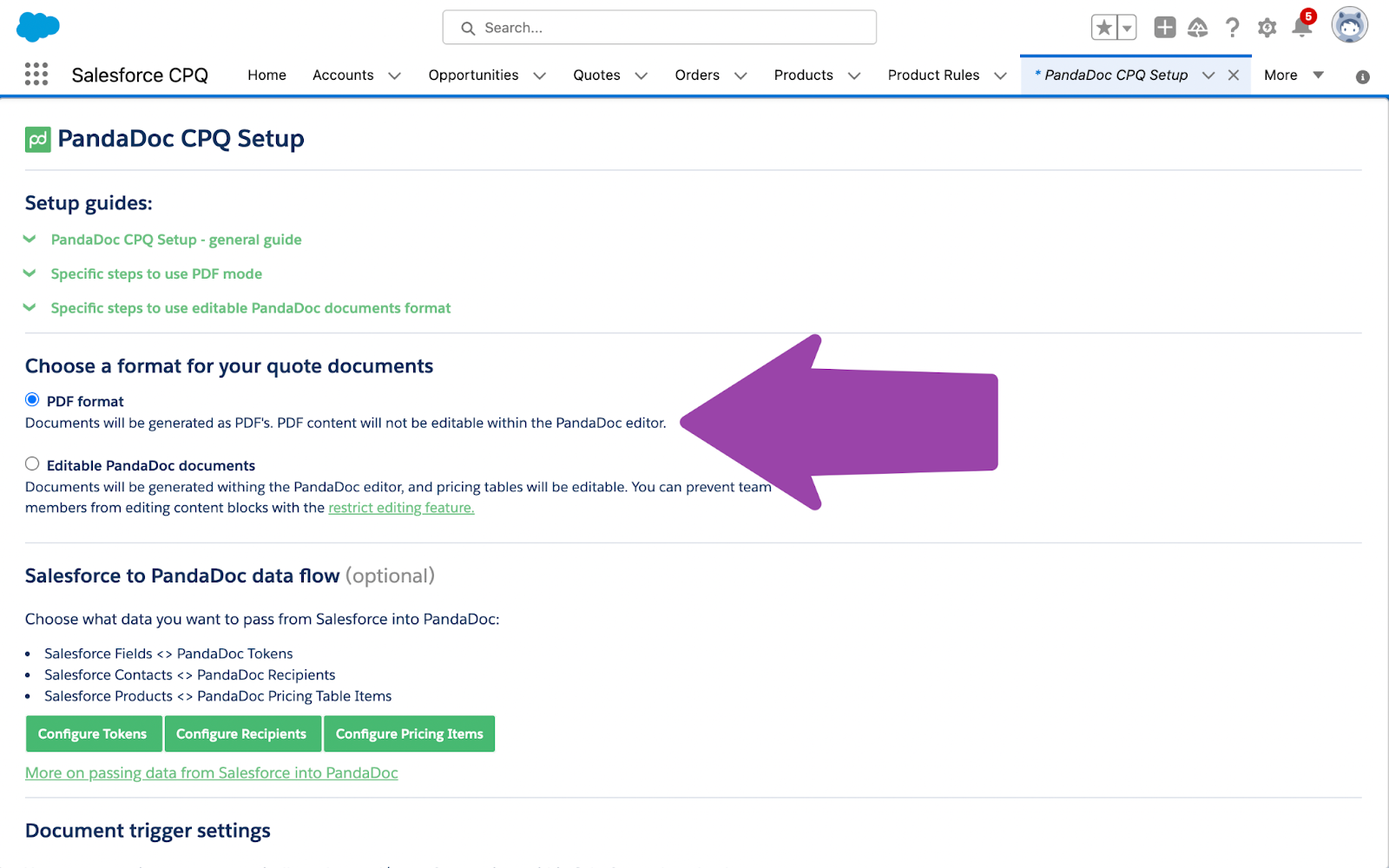Open the Product Rules tab
Viewport: 1389px width, 868px height.
click(x=933, y=75)
